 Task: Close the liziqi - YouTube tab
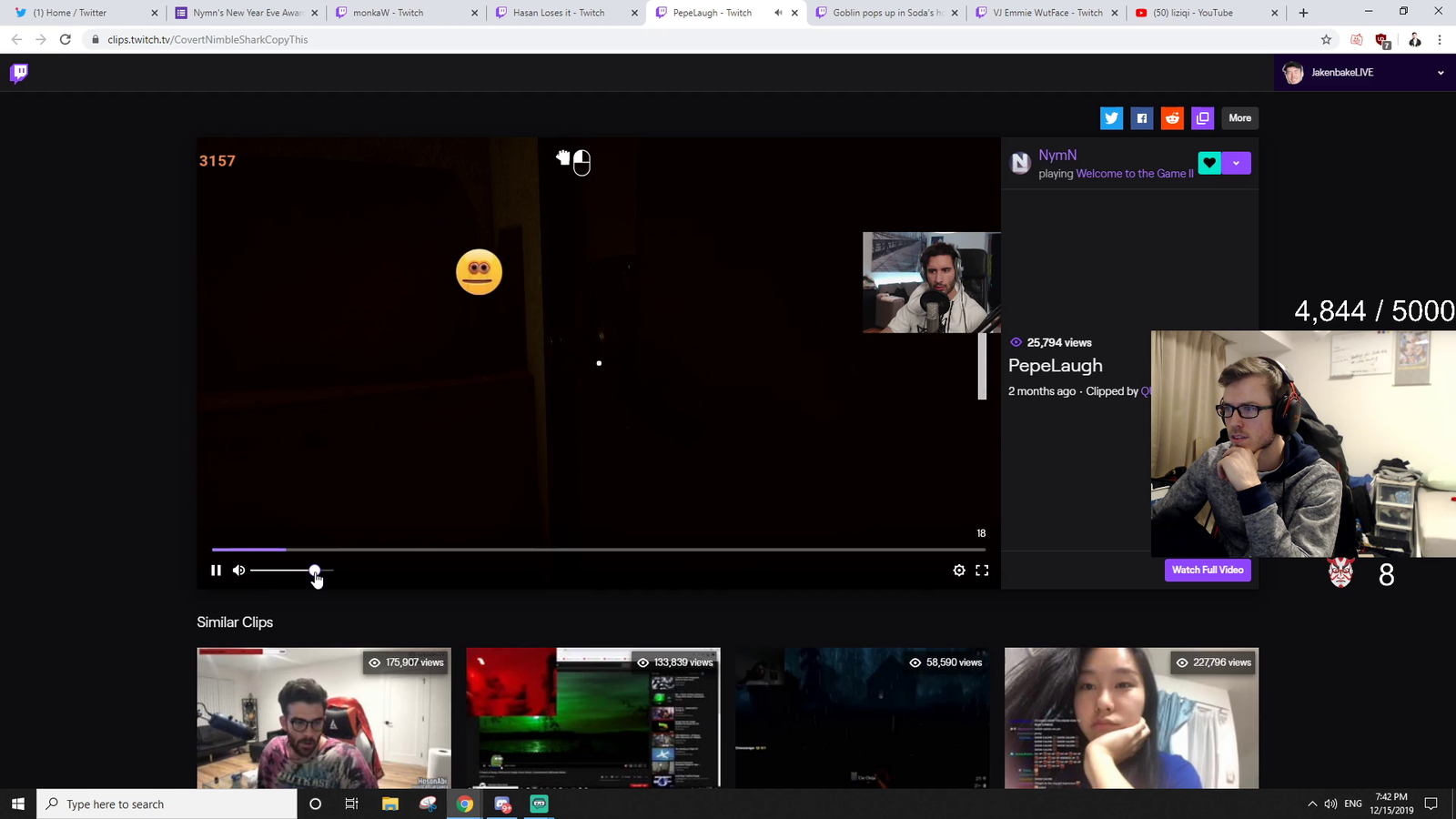coord(1274,13)
